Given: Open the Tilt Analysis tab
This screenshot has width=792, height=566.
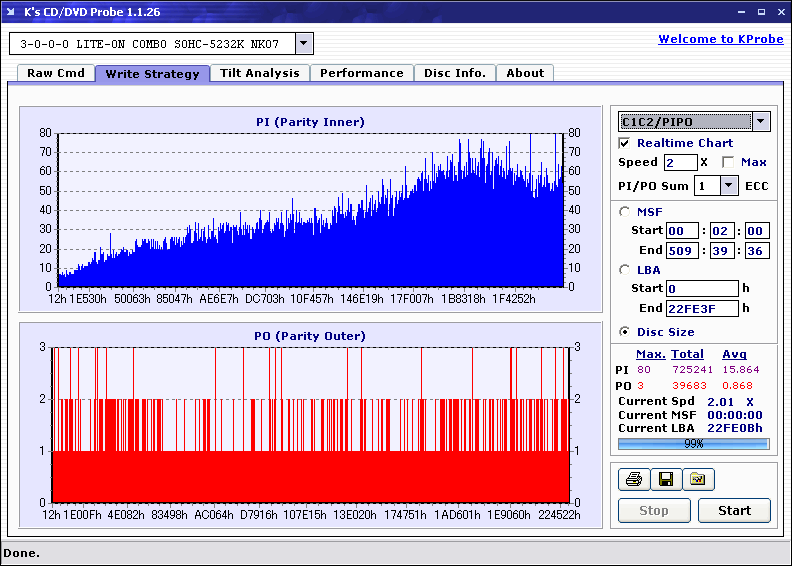Looking at the screenshot, I should 260,73.
